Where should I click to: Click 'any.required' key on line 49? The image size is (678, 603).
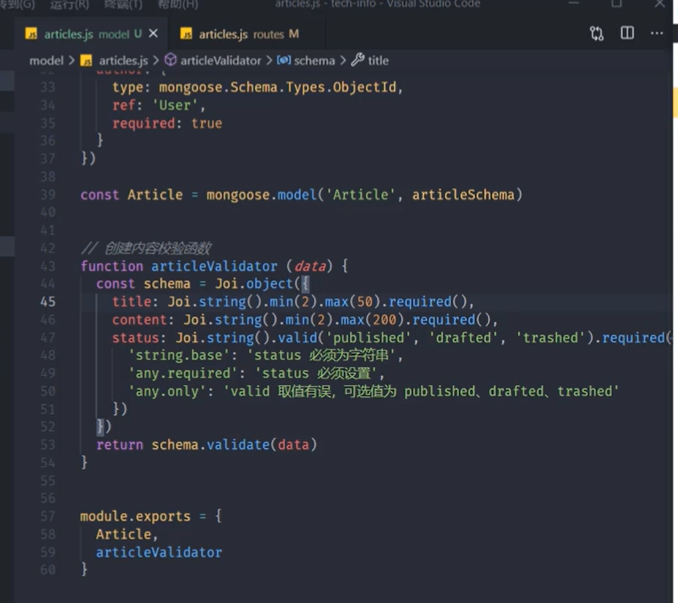point(183,373)
